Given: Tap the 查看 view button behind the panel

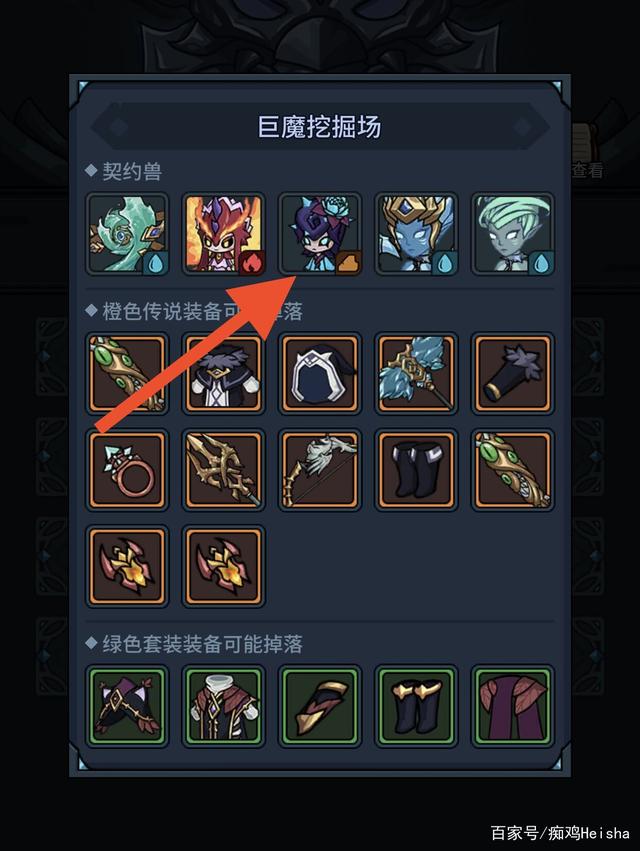Looking at the screenshot, I should coord(588,171).
